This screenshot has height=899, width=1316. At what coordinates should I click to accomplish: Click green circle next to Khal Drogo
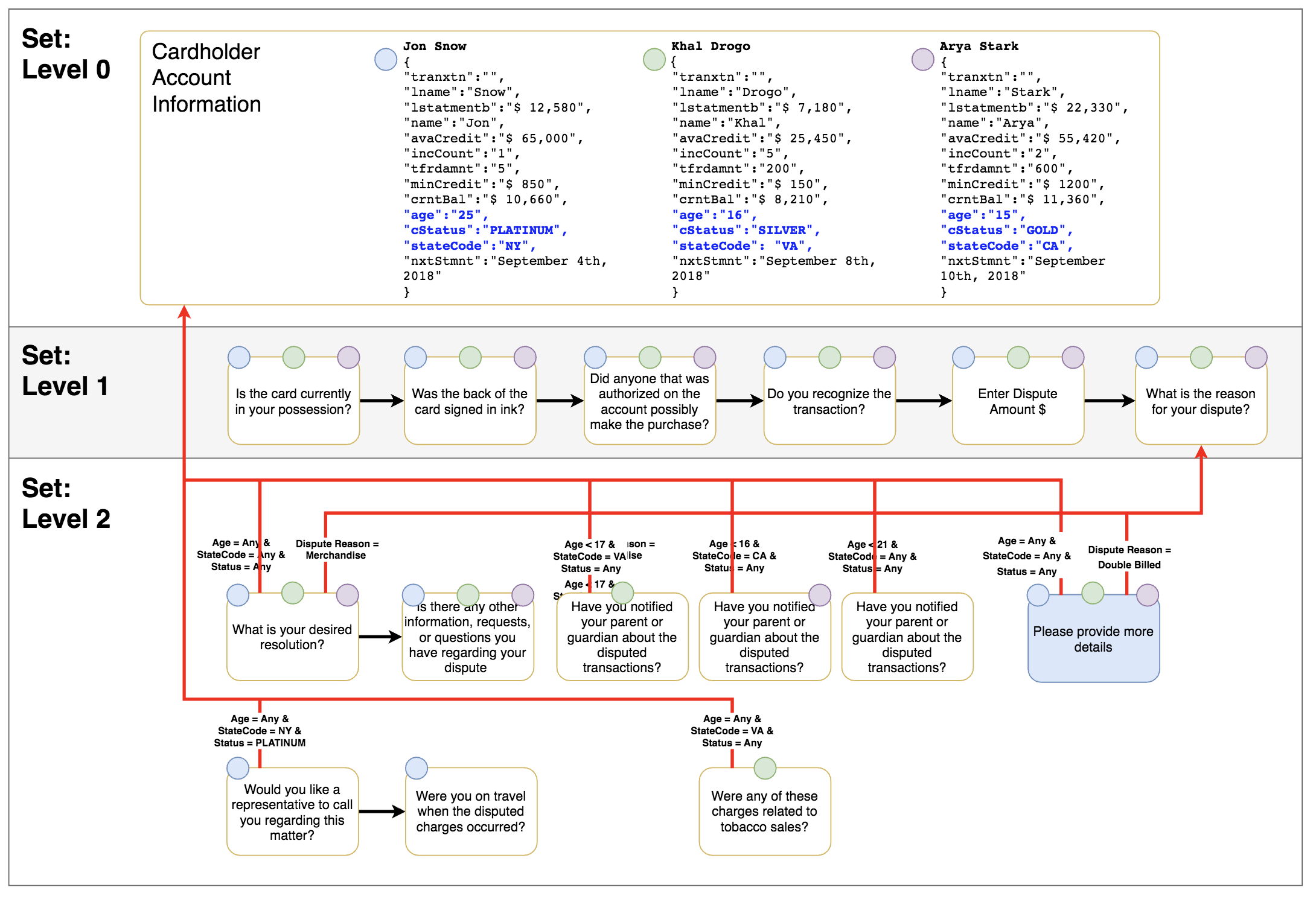coord(654,59)
